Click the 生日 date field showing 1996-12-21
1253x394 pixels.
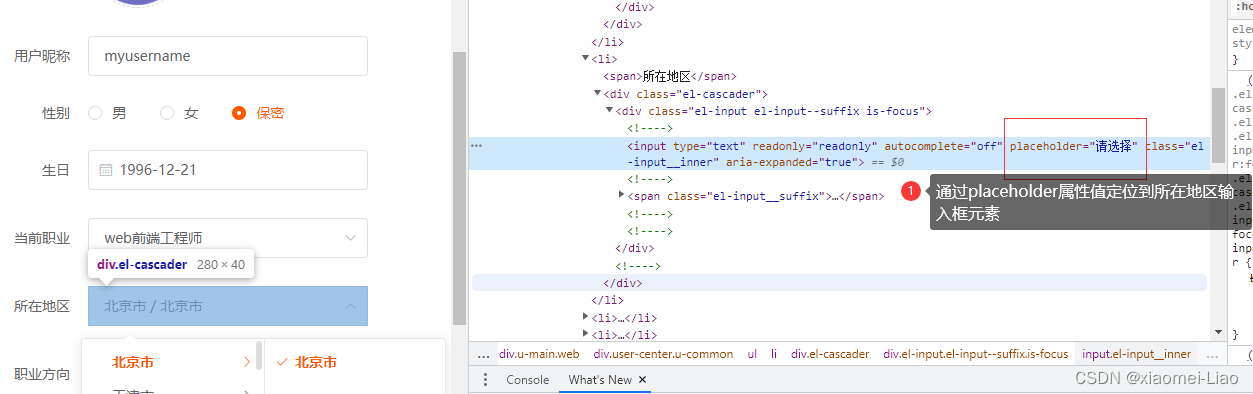pyautogui.click(x=228, y=170)
